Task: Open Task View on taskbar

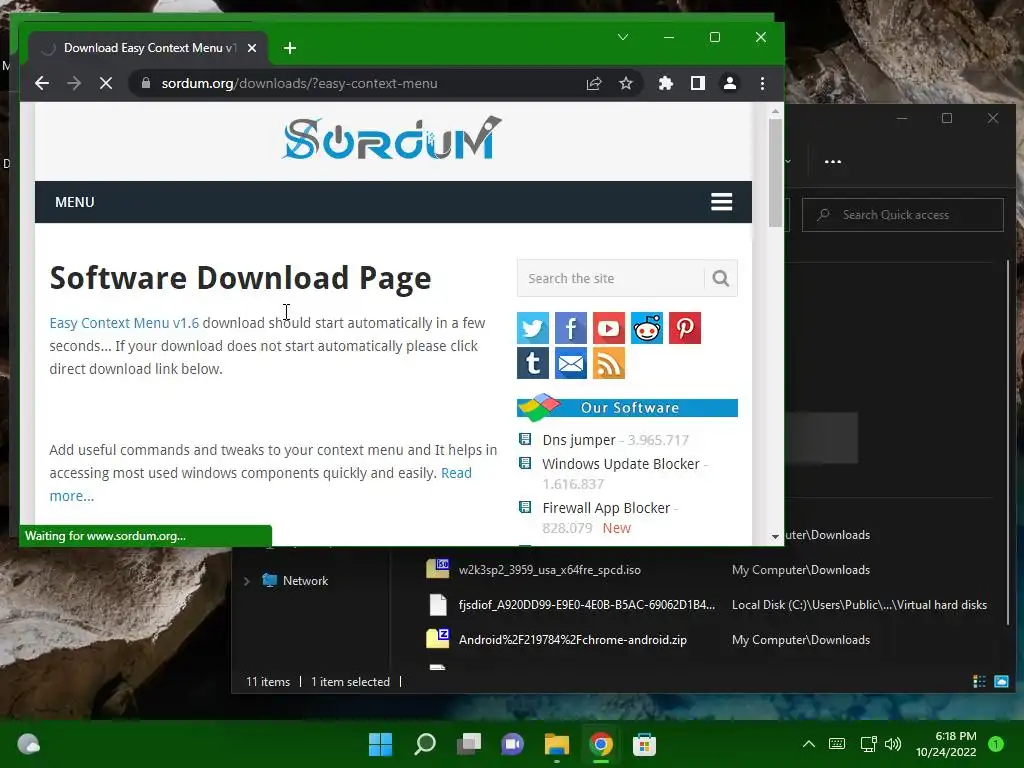Action: [x=468, y=744]
